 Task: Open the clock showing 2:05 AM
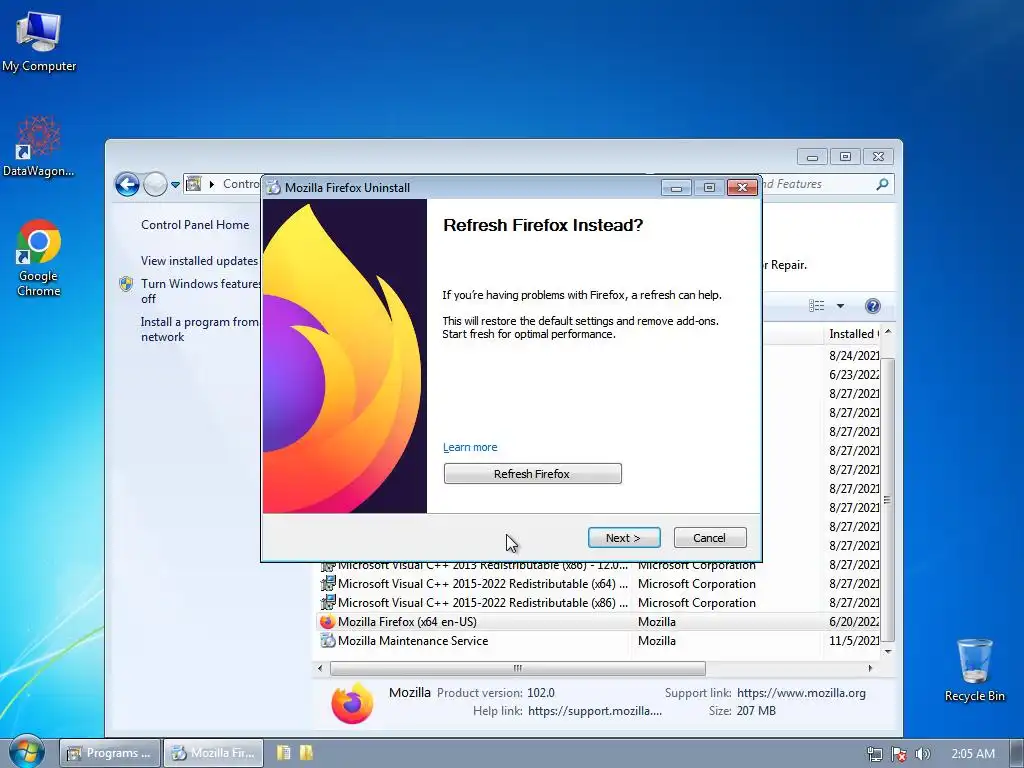point(973,754)
